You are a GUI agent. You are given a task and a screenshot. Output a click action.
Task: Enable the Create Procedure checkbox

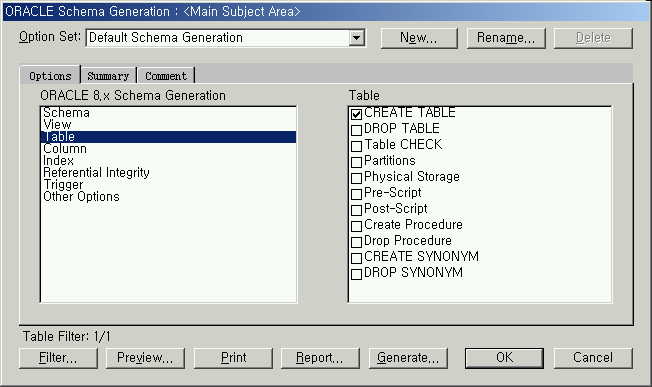pyautogui.click(x=356, y=226)
